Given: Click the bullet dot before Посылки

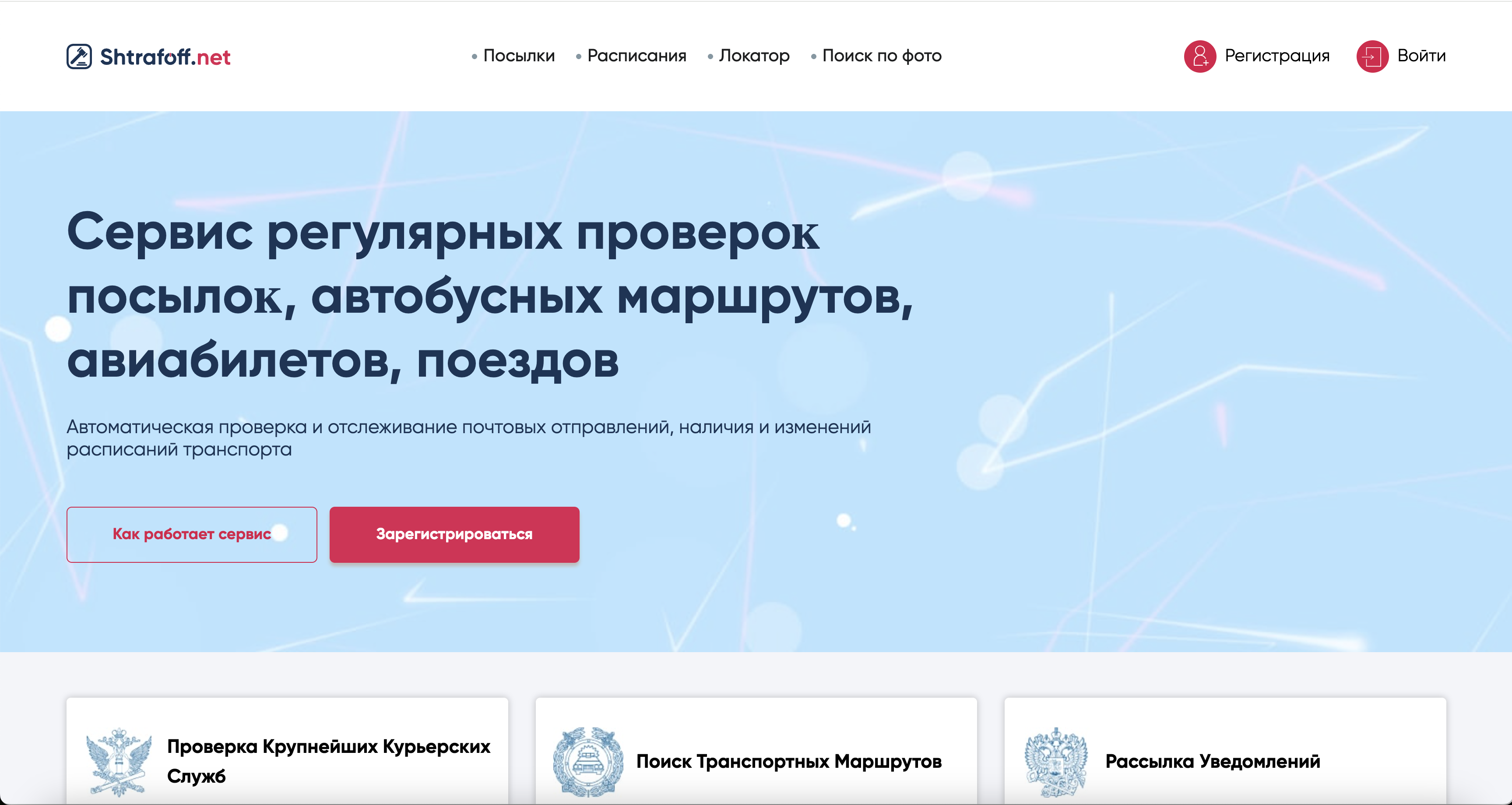Looking at the screenshot, I should [474, 57].
